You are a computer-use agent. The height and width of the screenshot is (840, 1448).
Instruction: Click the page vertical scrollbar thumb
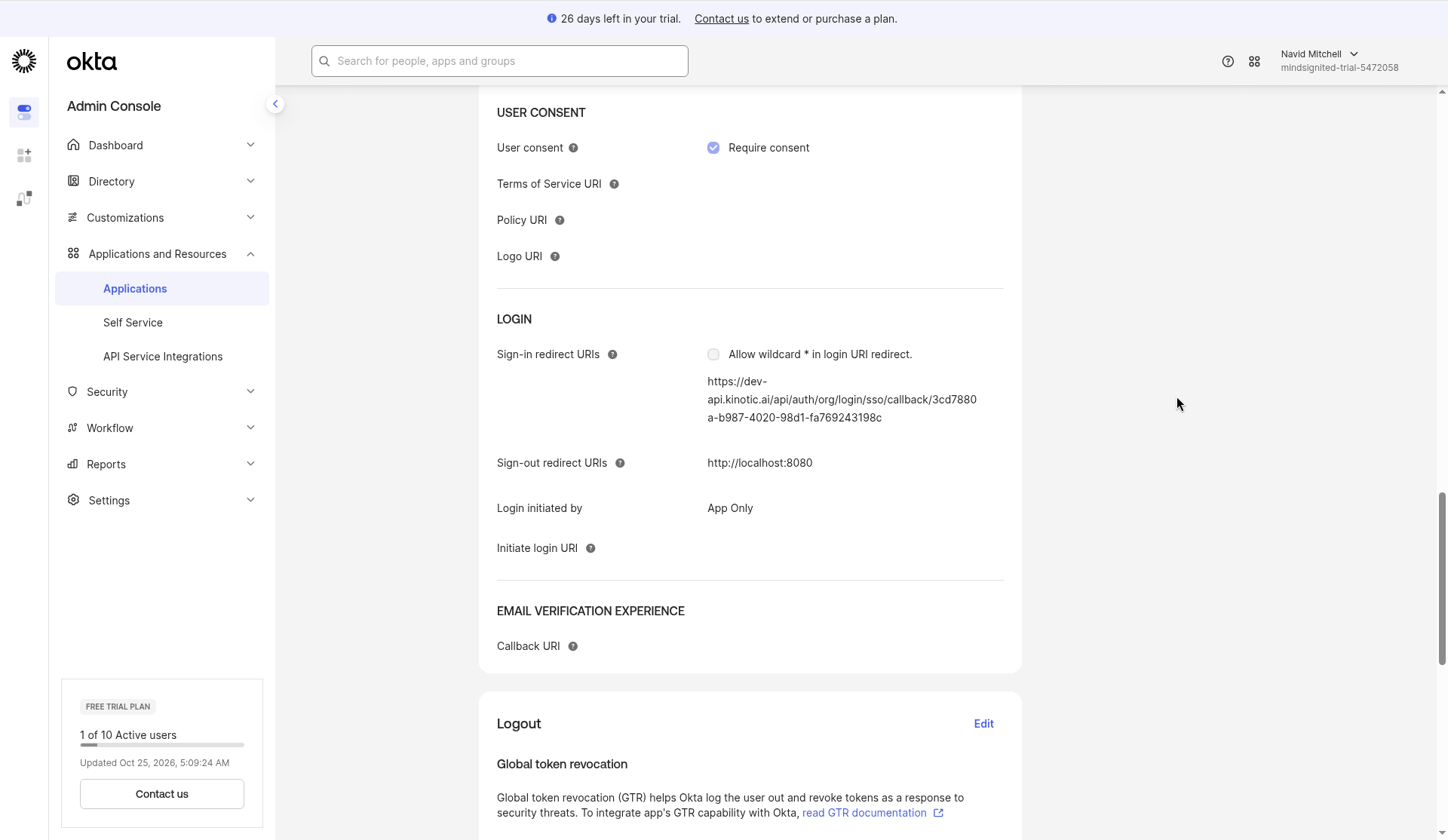tap(1442, 578)
